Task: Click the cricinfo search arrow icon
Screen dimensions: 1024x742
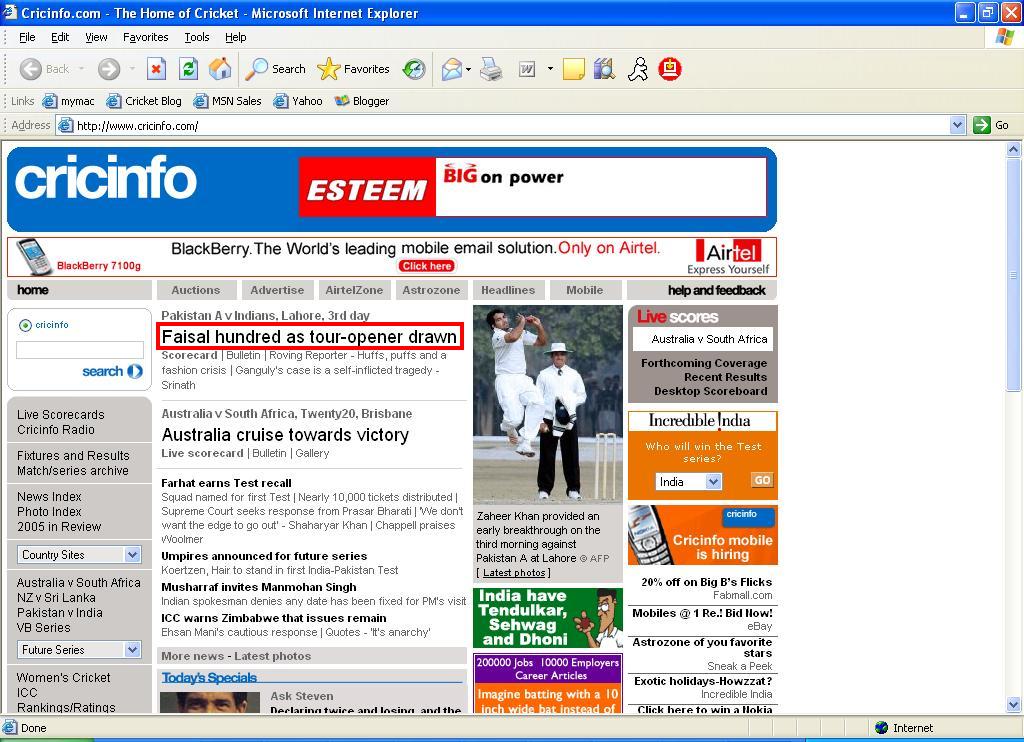Action: [135, 371]
